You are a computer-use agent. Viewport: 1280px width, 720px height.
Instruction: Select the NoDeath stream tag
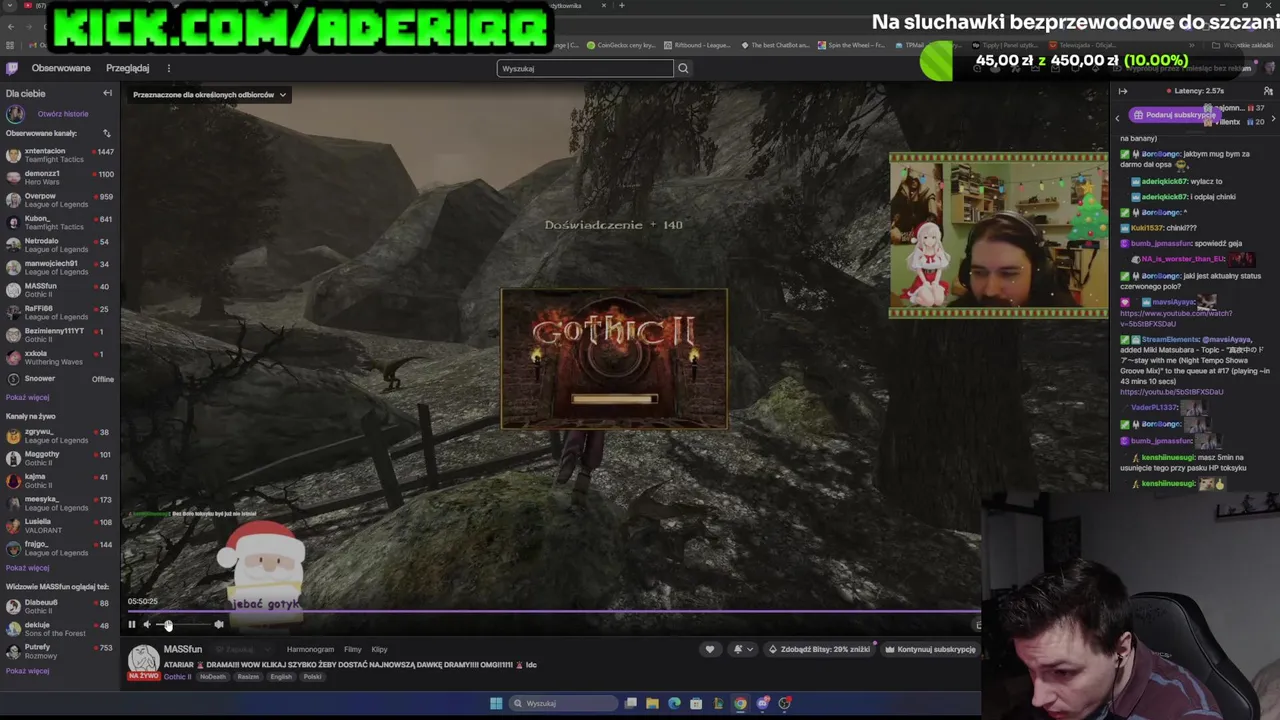213,677
